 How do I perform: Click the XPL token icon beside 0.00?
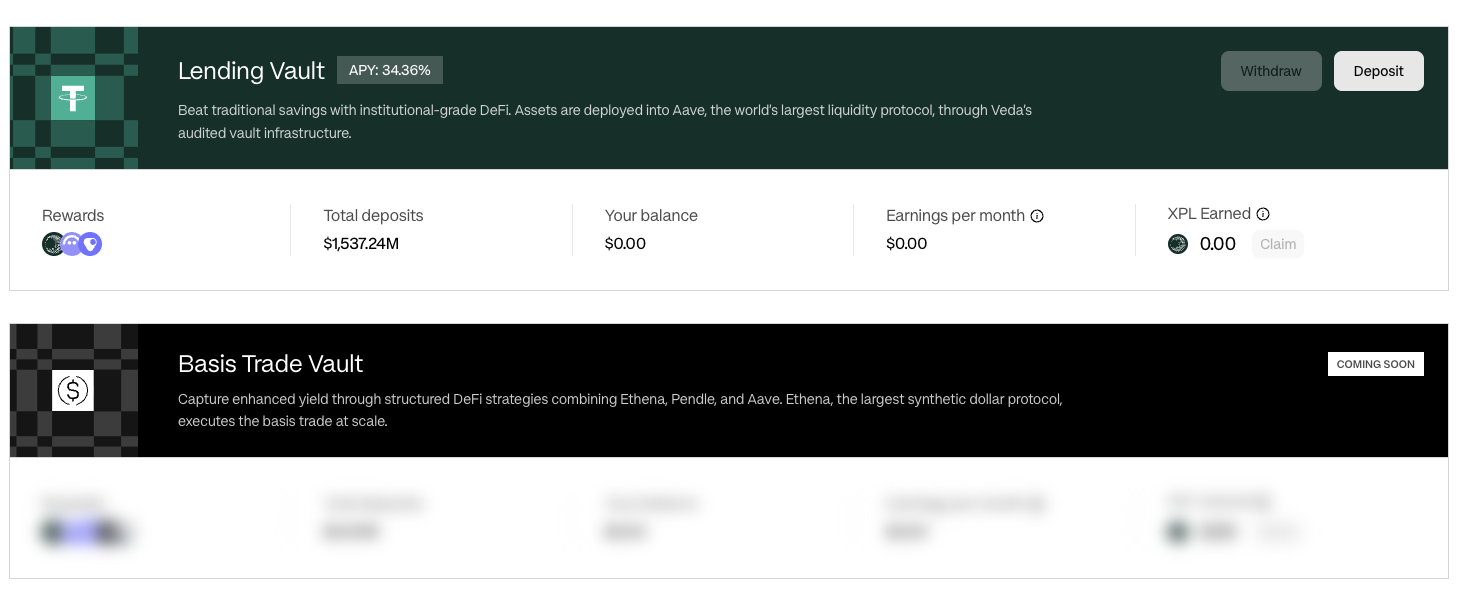1178,244
